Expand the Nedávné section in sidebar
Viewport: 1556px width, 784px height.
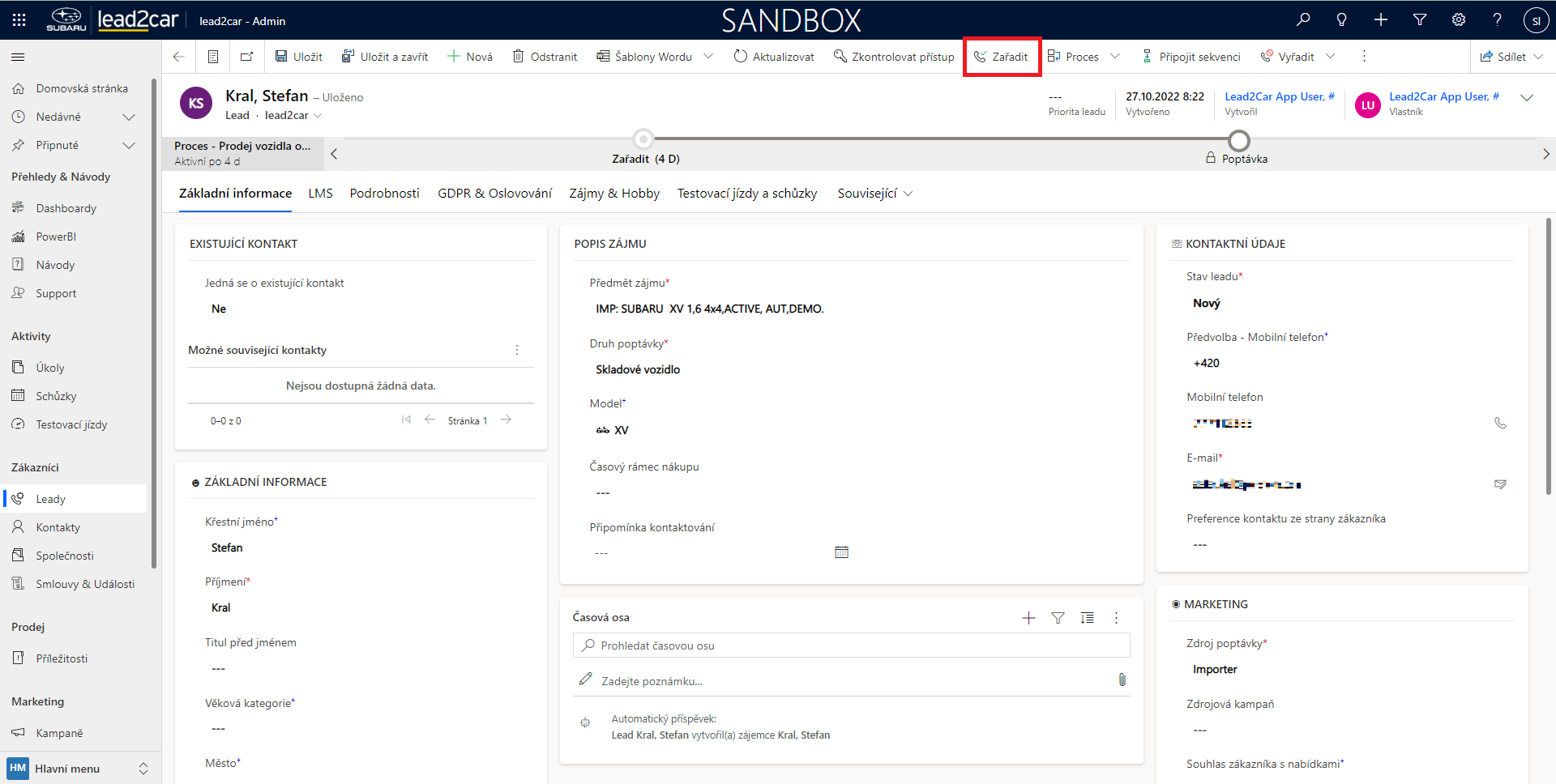click(128, 117)
